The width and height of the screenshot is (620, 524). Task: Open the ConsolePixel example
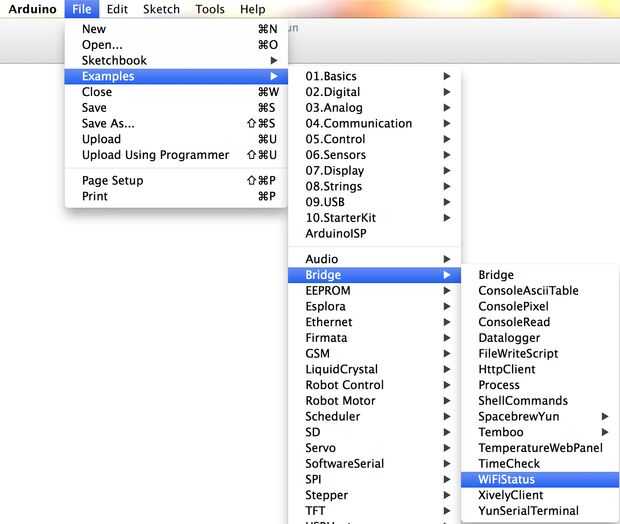[540, 306]
